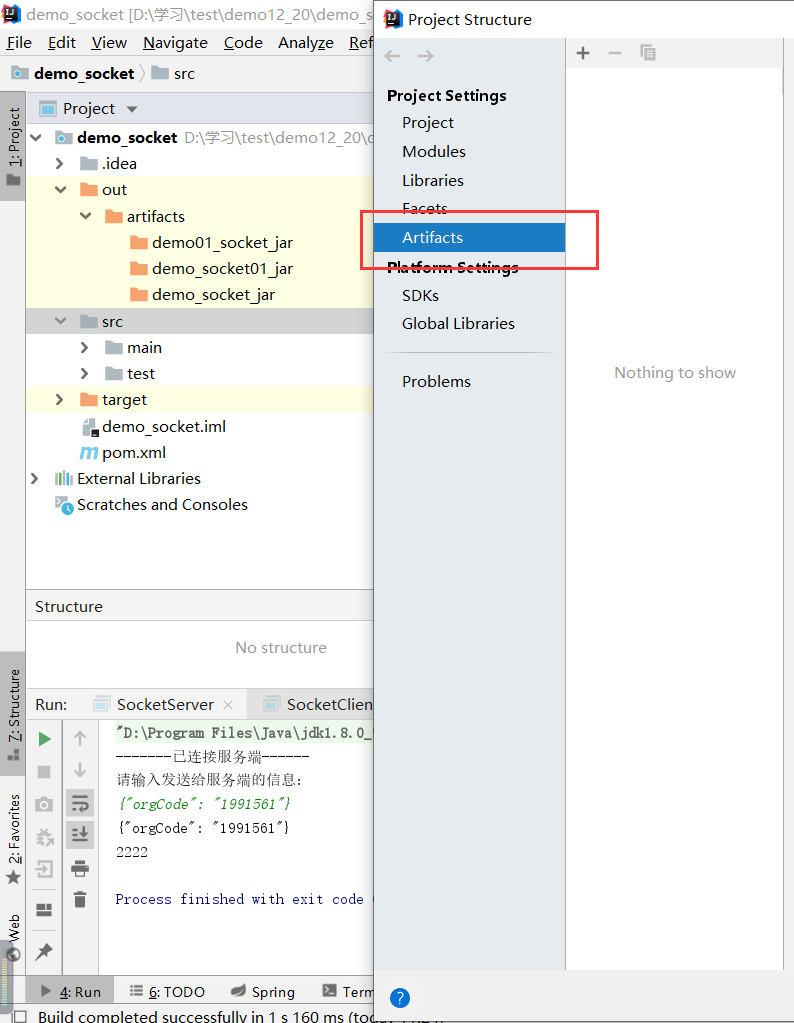Switch to the SocketServer run tab
The image size is (794, 1023).
coord(165,705)
